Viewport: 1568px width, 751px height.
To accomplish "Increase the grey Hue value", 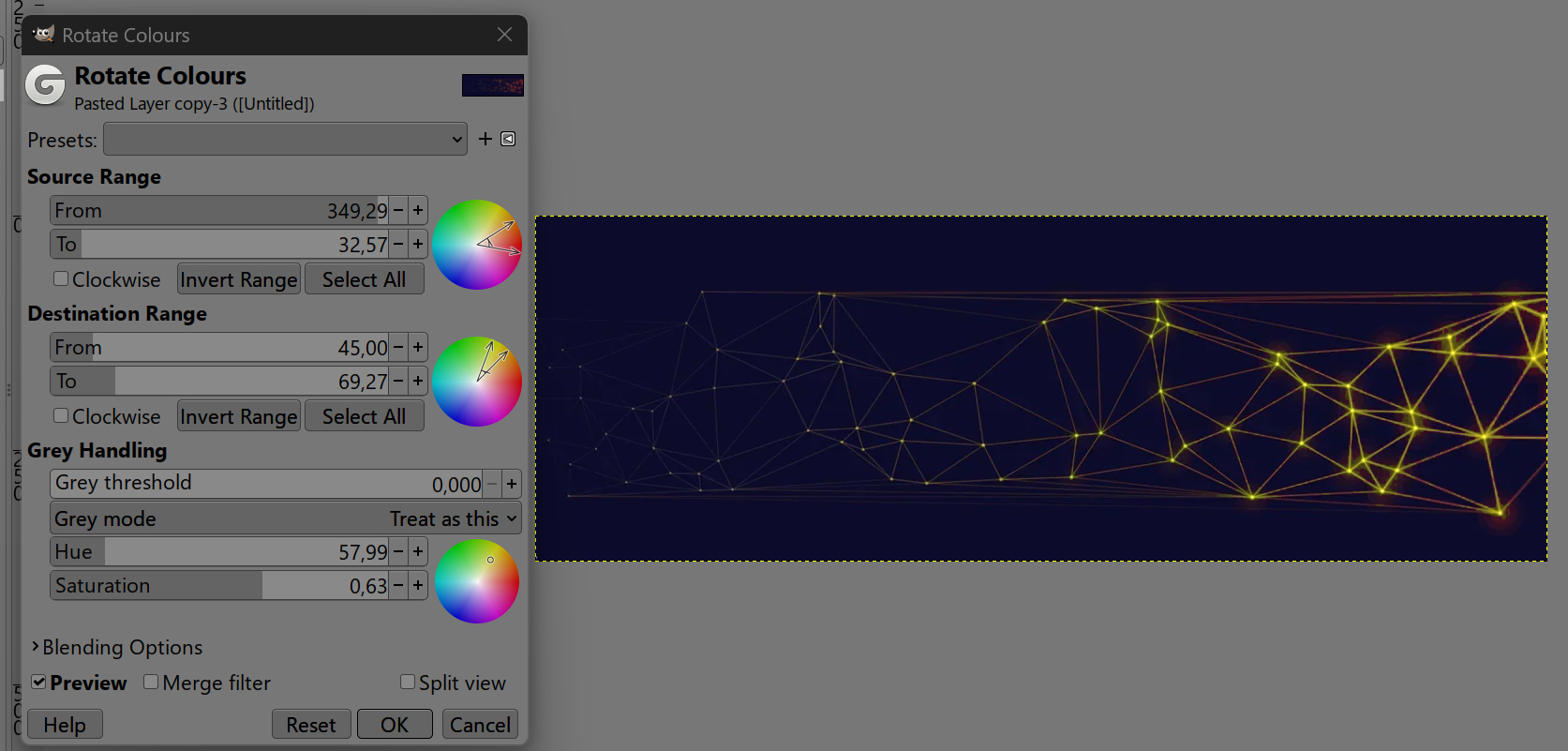I will (418, 551).
